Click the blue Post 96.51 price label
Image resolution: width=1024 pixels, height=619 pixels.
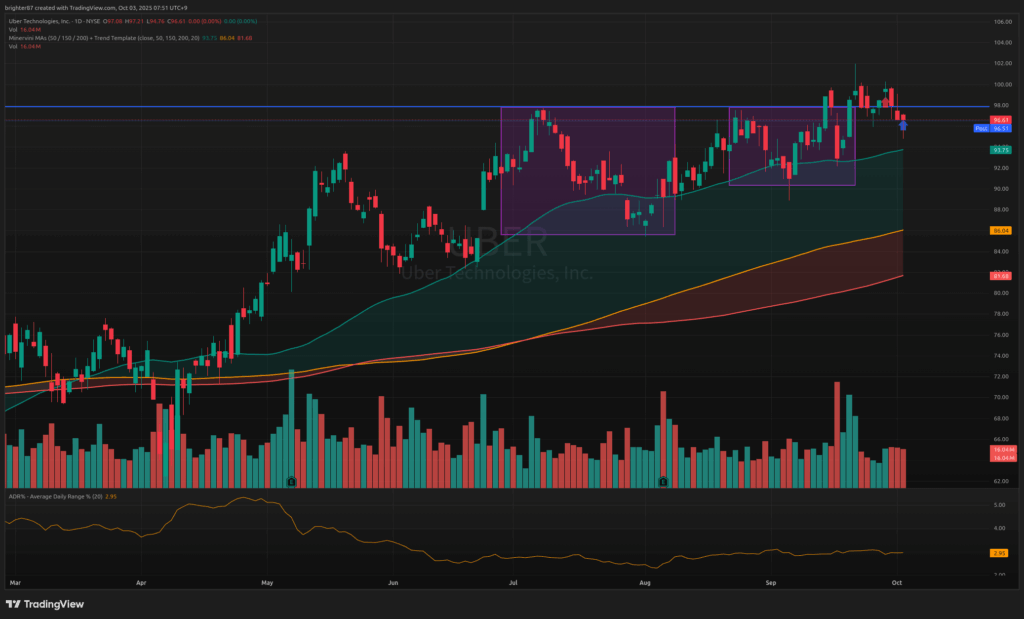(993, 128)
